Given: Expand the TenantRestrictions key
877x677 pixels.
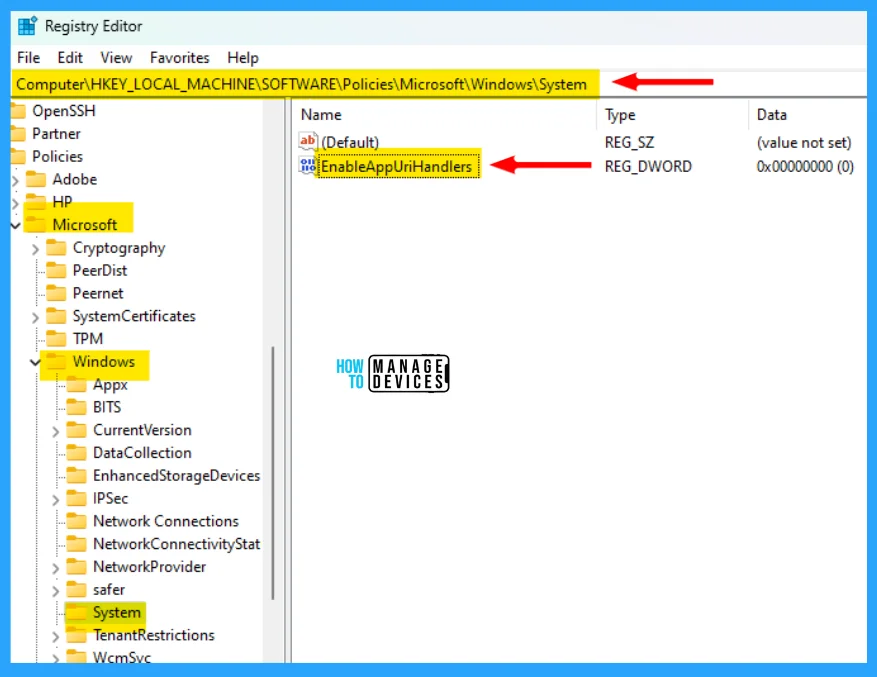Looking at the screenshot, I should coord(56,637).
